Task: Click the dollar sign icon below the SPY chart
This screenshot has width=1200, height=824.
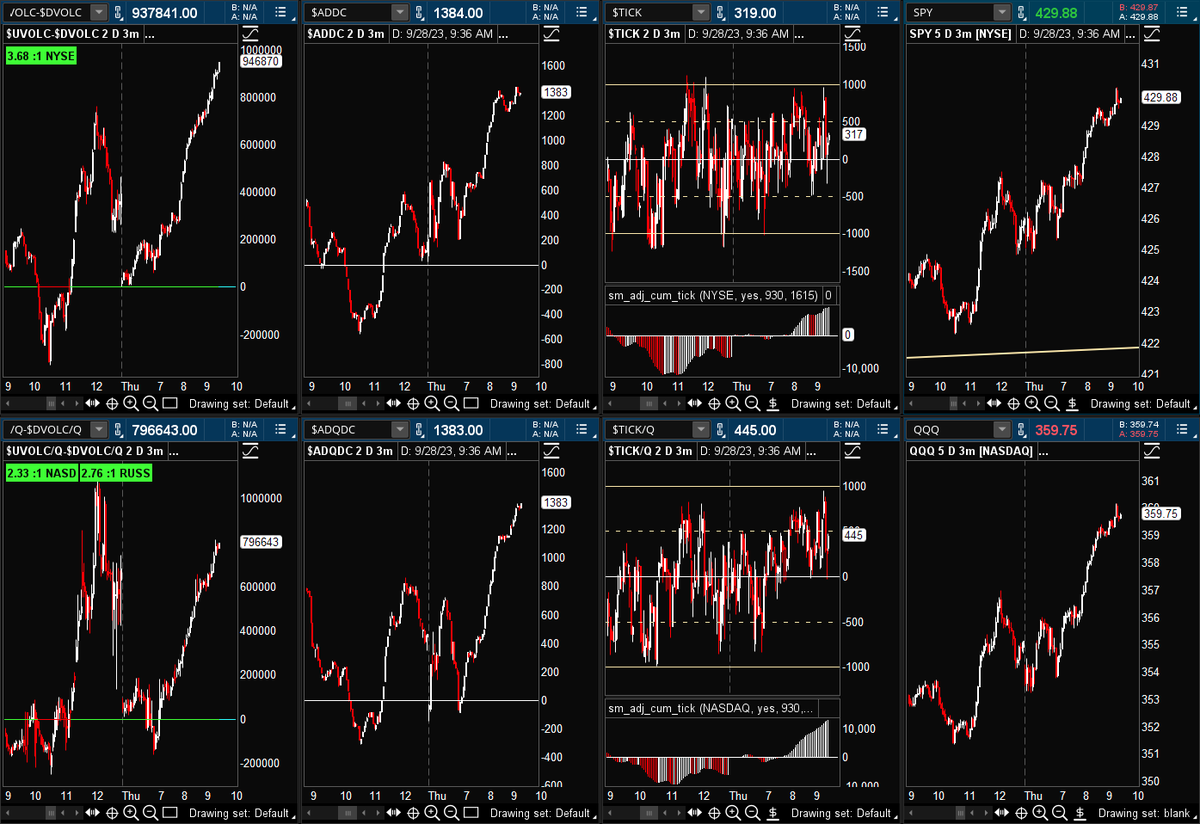Action: (x=1072, y=404)
